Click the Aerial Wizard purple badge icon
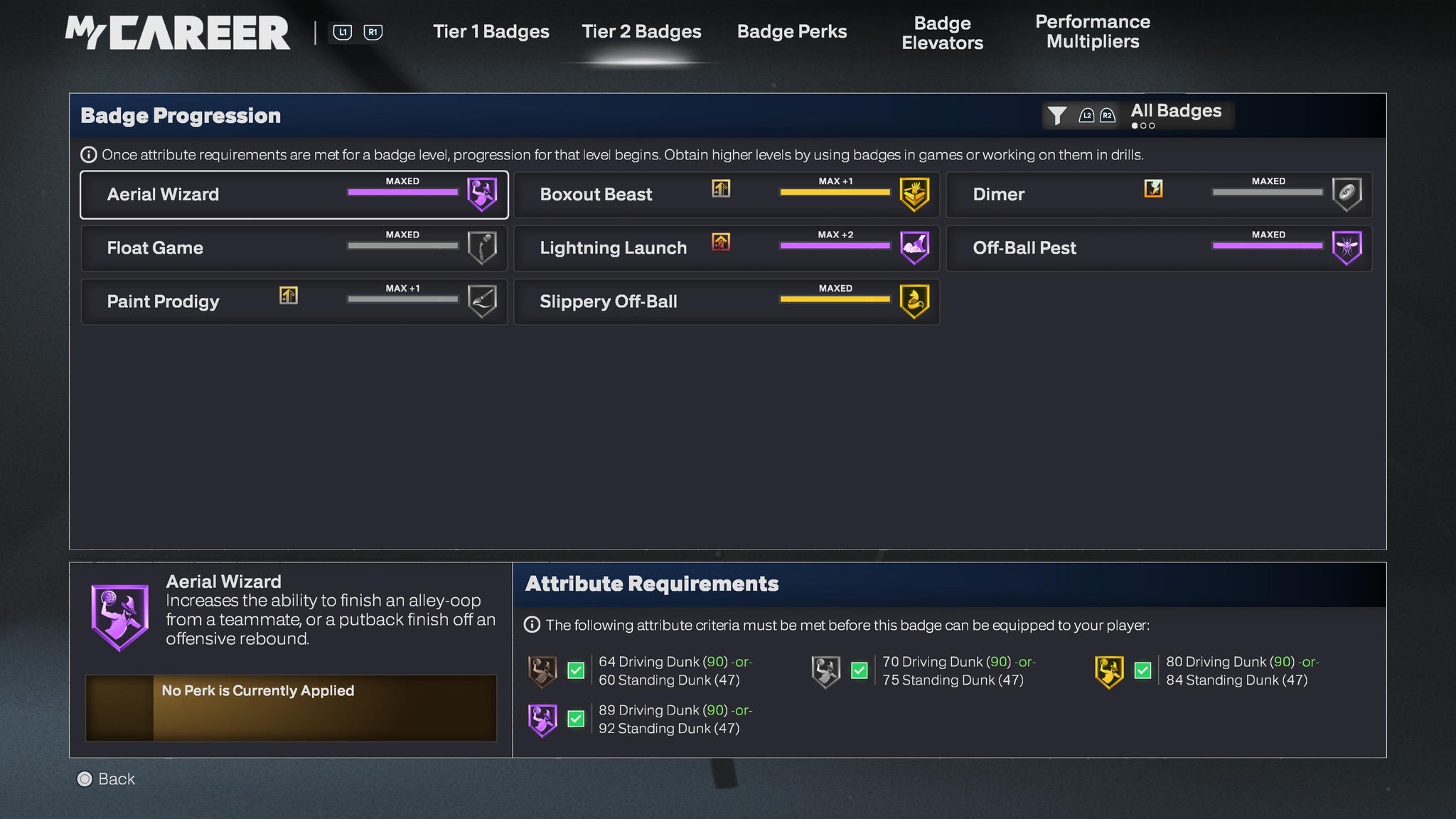The width and height of the screenshot is (1456, 819). 482,194
